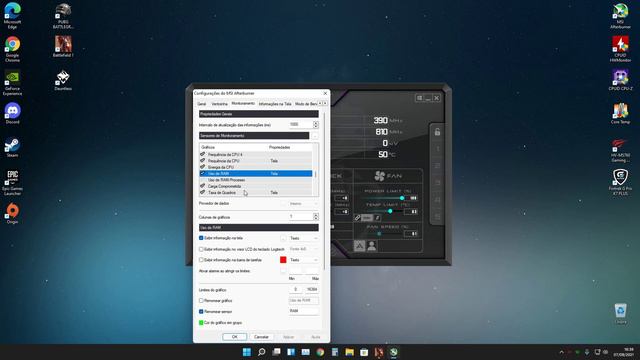Open Steam desktop shortcut
The height and width of the screenshot is (360, 640).
12,147
